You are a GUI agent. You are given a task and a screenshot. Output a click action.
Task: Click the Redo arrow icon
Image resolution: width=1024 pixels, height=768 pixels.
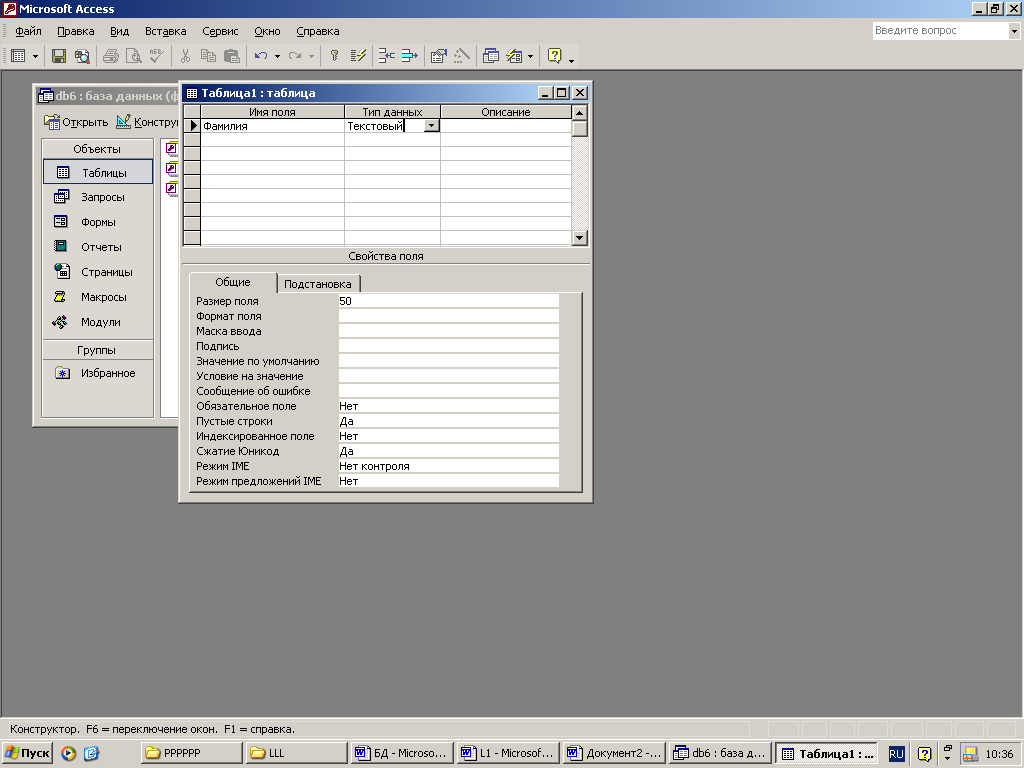(295, 56)
